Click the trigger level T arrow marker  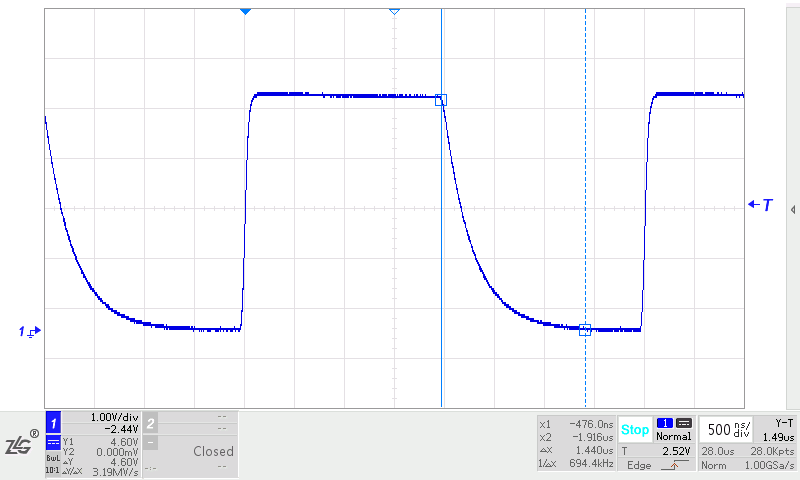click(761, 205)
